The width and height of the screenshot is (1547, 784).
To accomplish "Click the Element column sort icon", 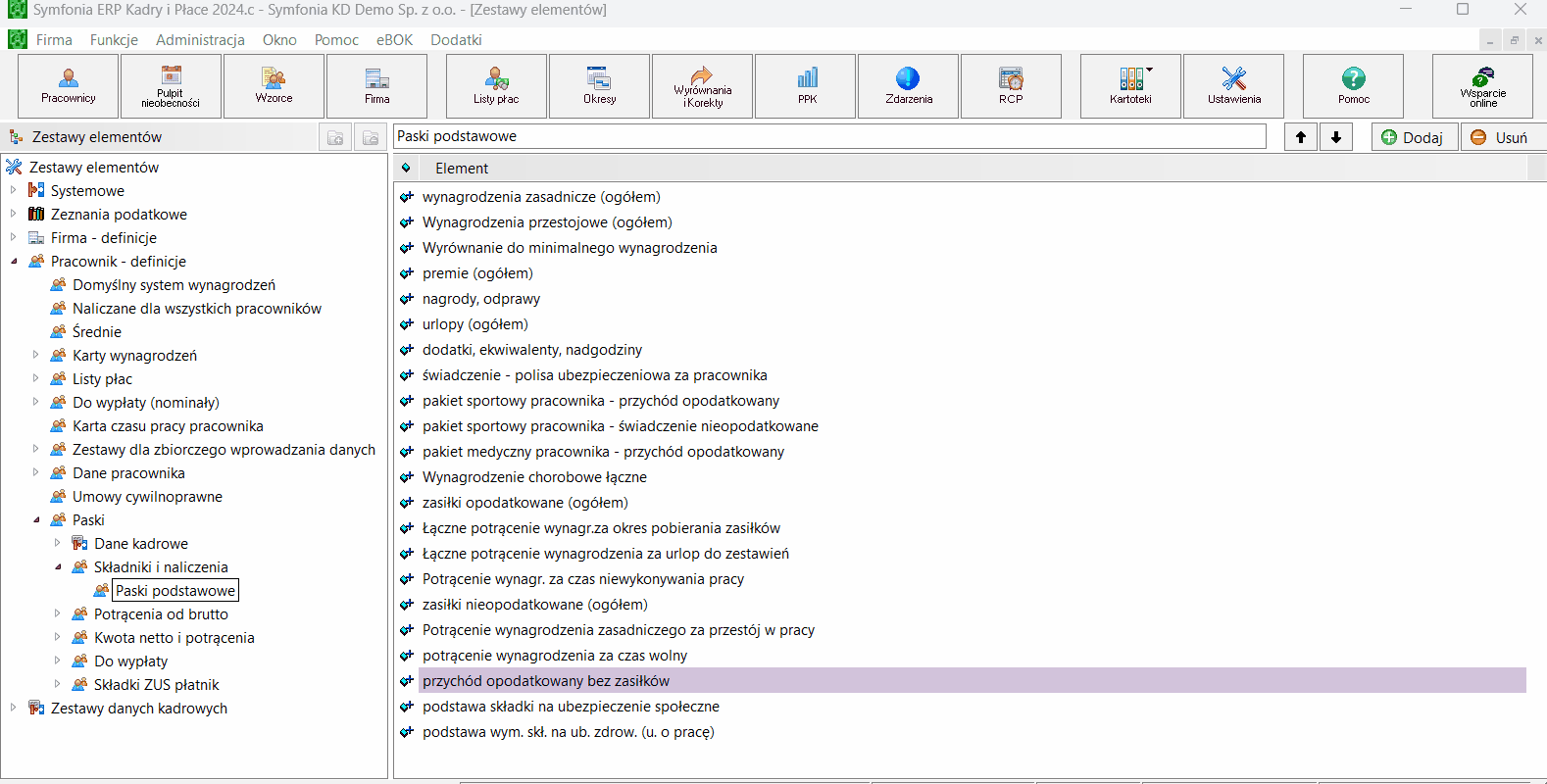I will point(406,169).
